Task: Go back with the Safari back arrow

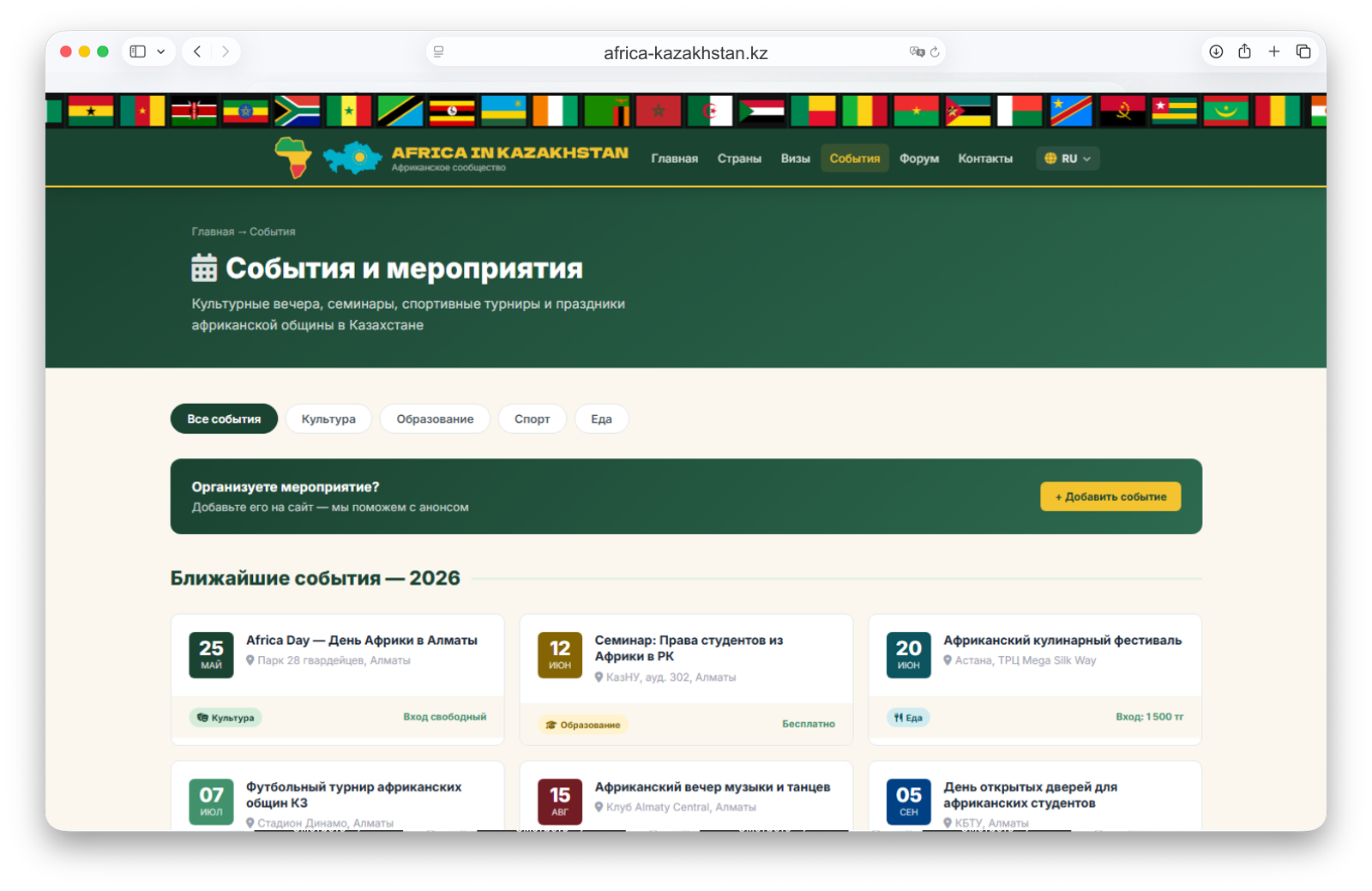Action: [197, 51]
